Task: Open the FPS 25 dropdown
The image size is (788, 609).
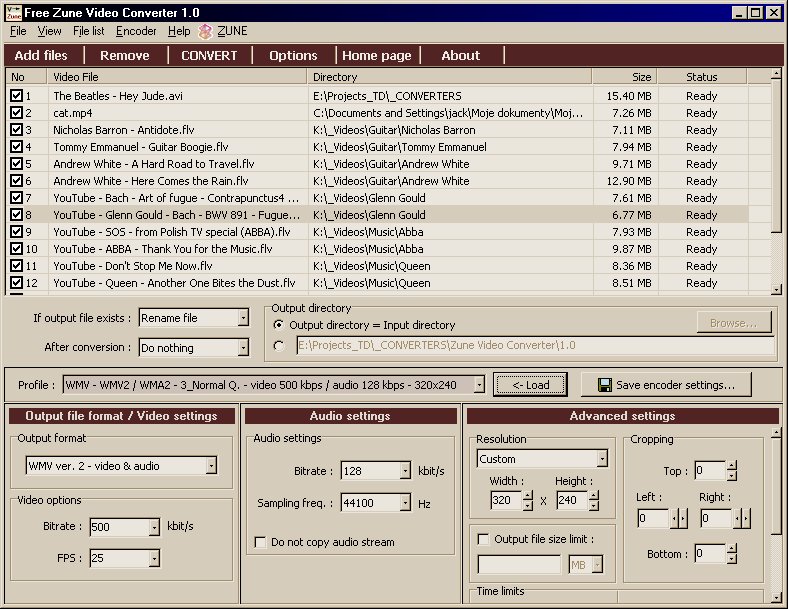Action: [x=154, y=558]
